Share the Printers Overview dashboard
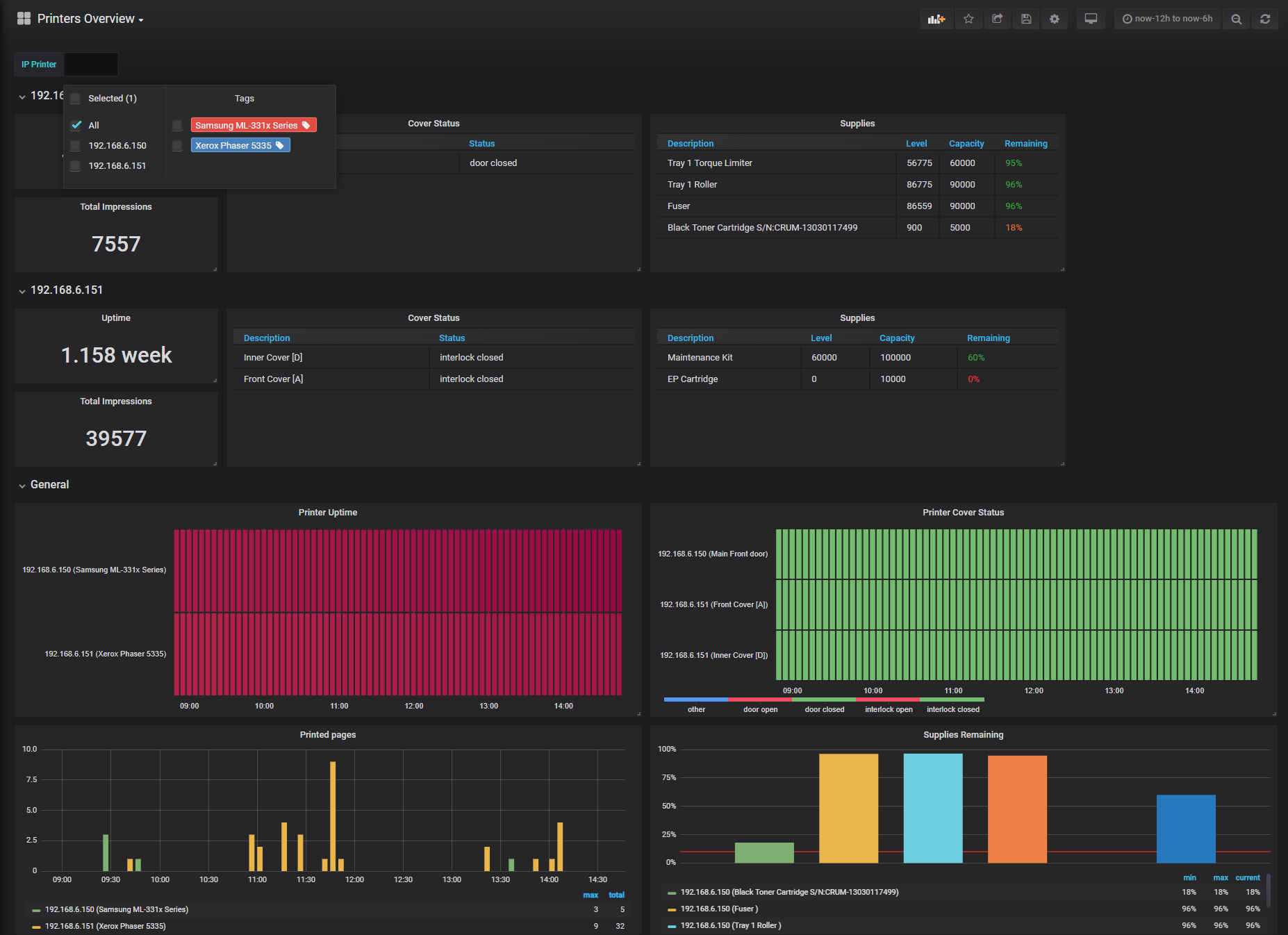 coord(998,19)
